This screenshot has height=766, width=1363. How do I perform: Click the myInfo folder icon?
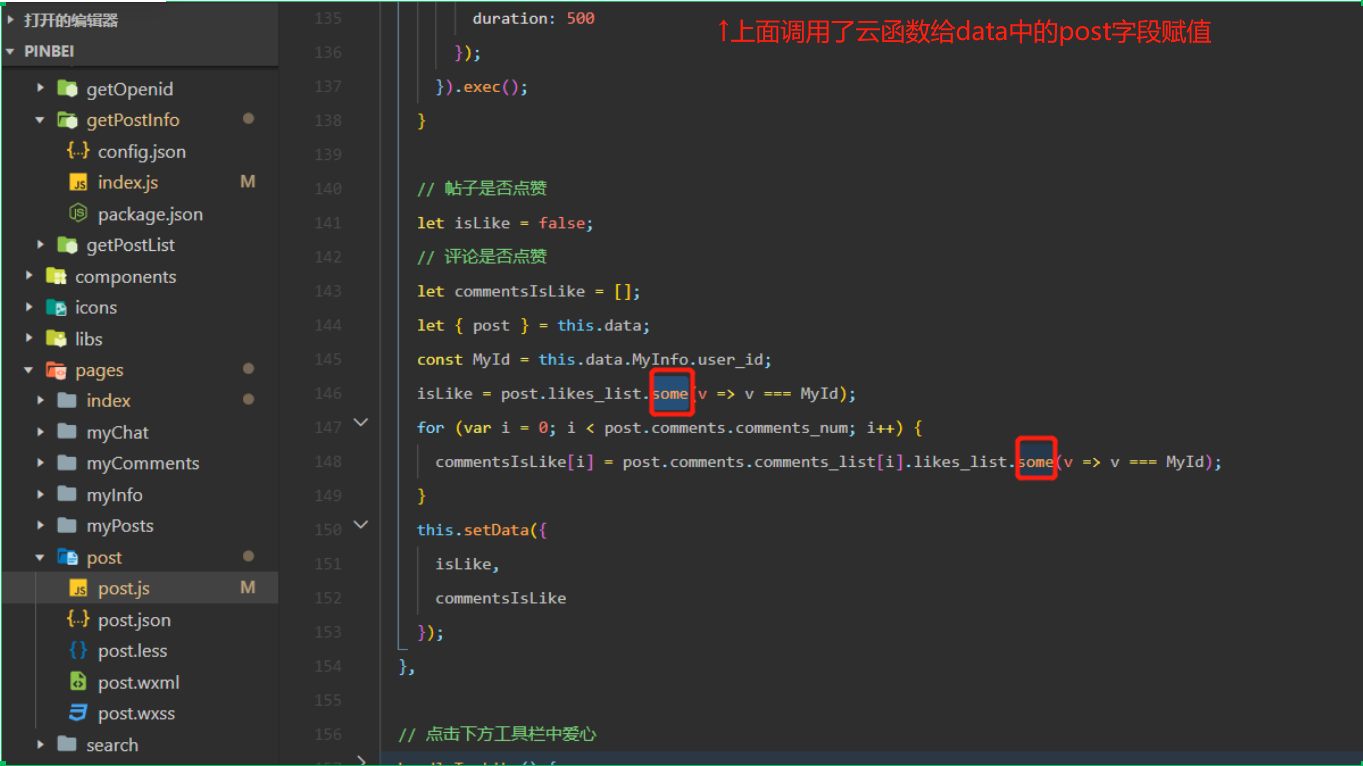point(67,495)
